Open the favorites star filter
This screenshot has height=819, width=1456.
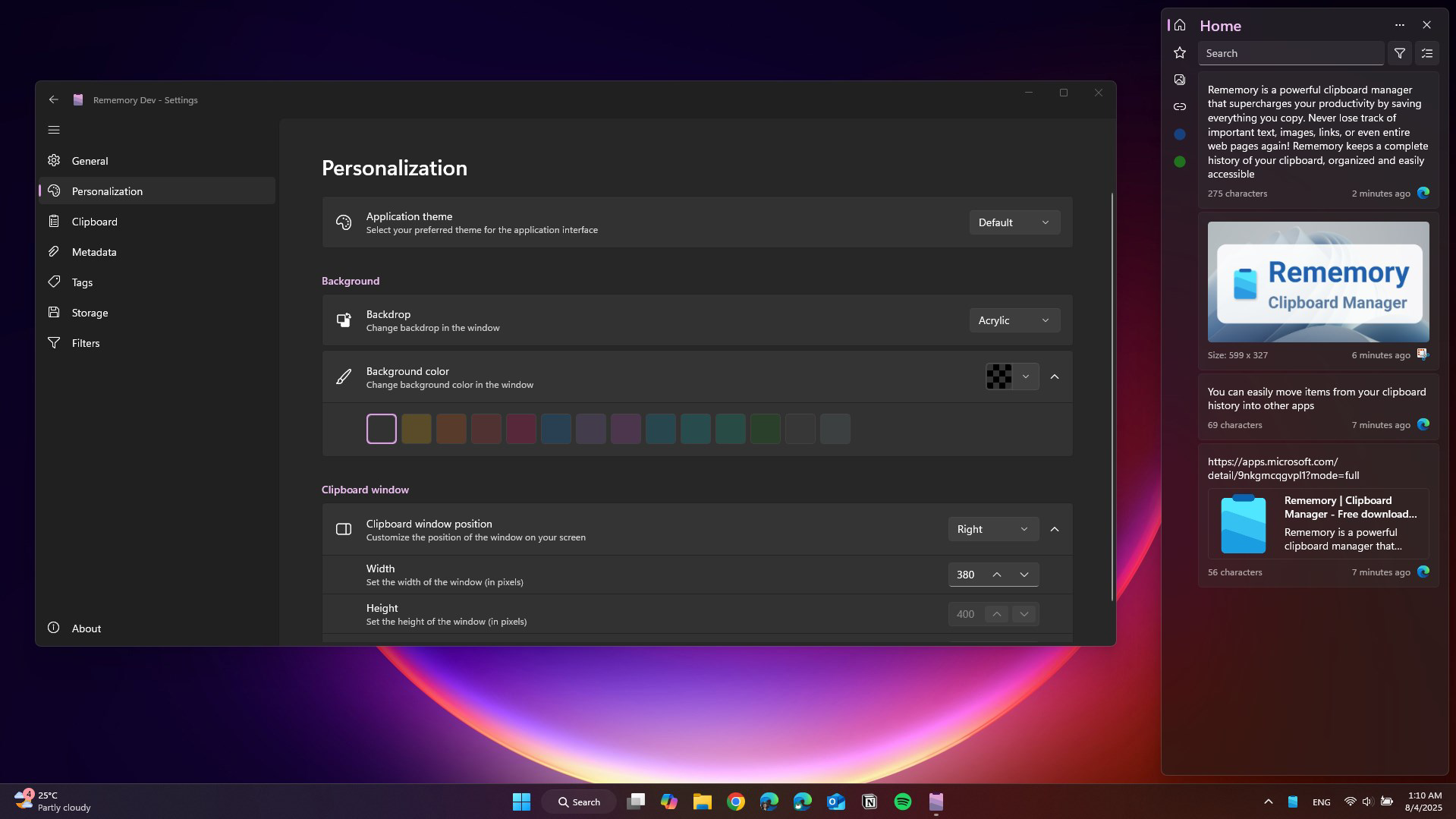coord(1179,52)
